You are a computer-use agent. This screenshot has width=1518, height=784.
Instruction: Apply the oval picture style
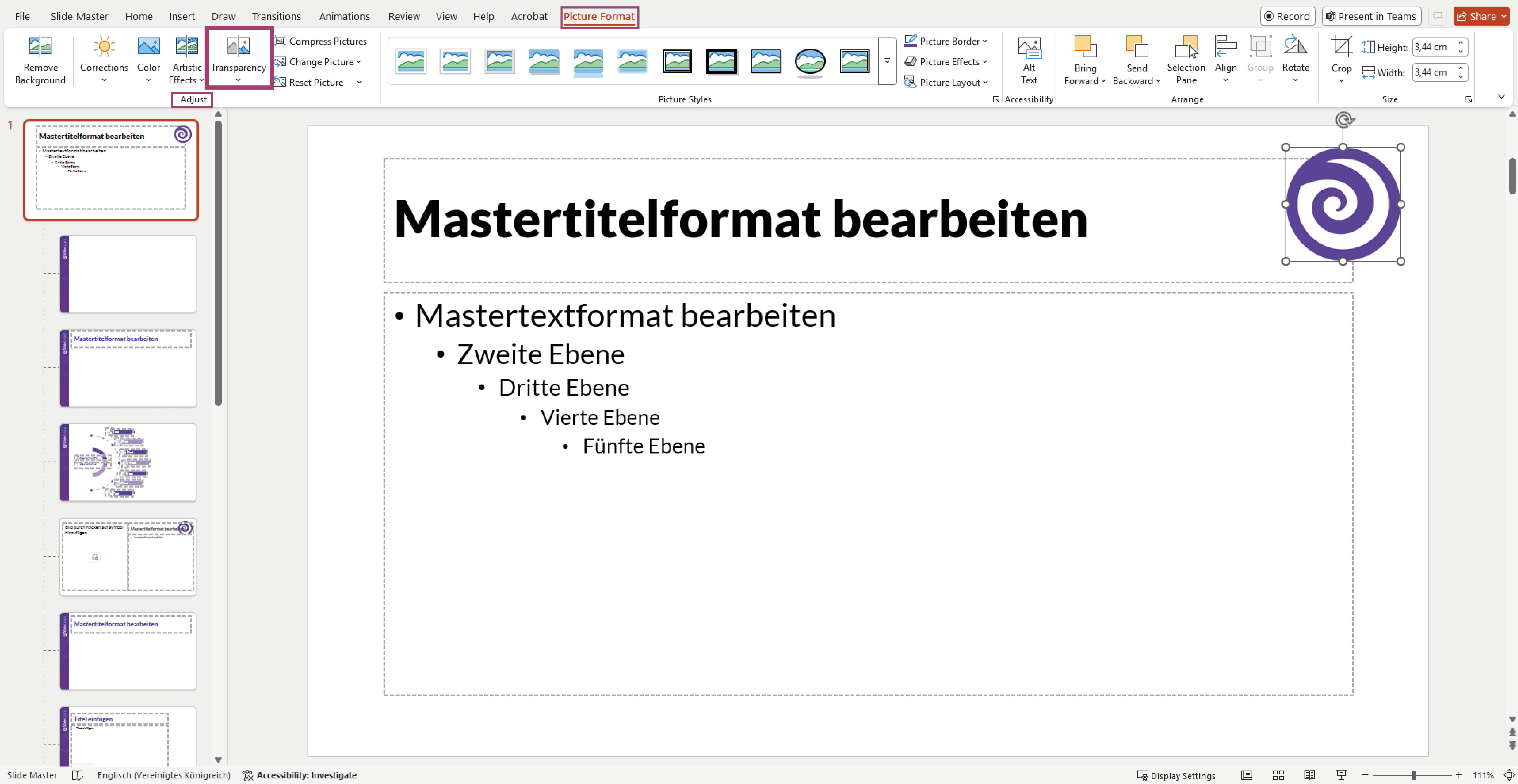pos(810,61)
